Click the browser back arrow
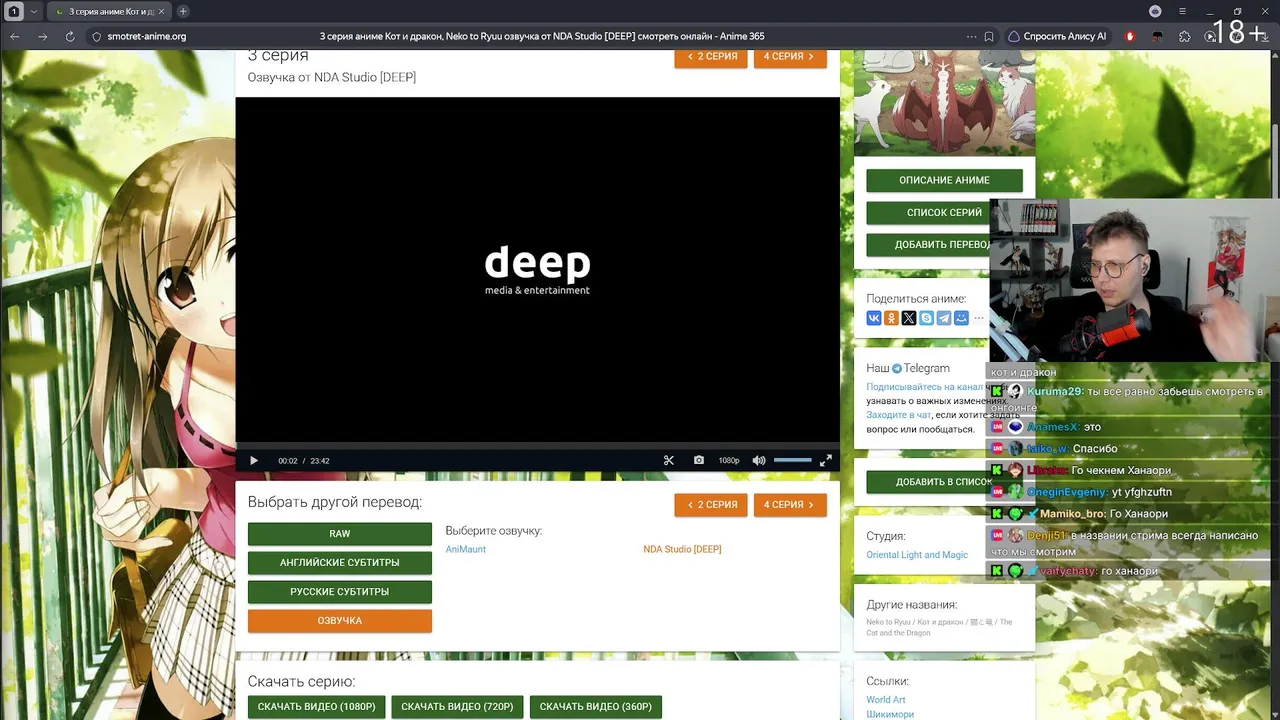The image size is (1280, 720). 14,36
